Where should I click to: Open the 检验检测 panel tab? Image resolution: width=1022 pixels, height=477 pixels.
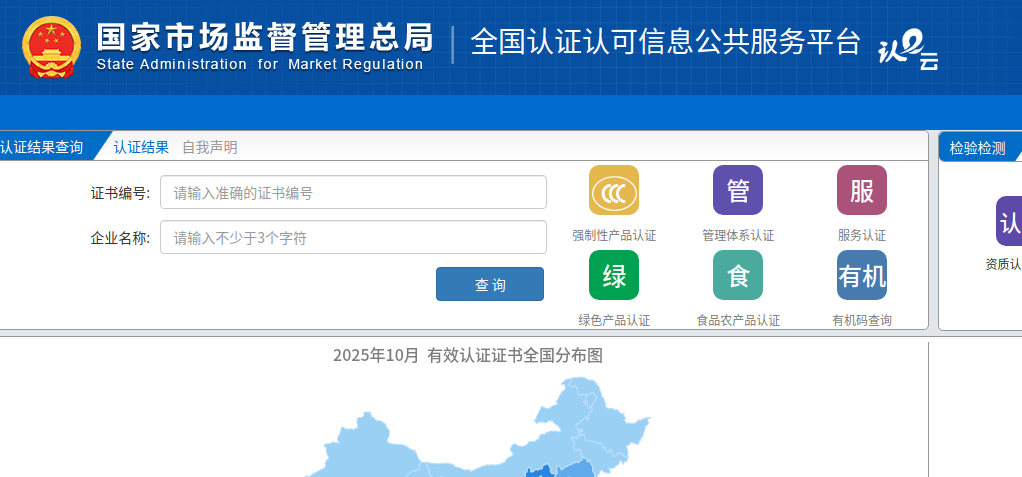[x=977, y=148]
